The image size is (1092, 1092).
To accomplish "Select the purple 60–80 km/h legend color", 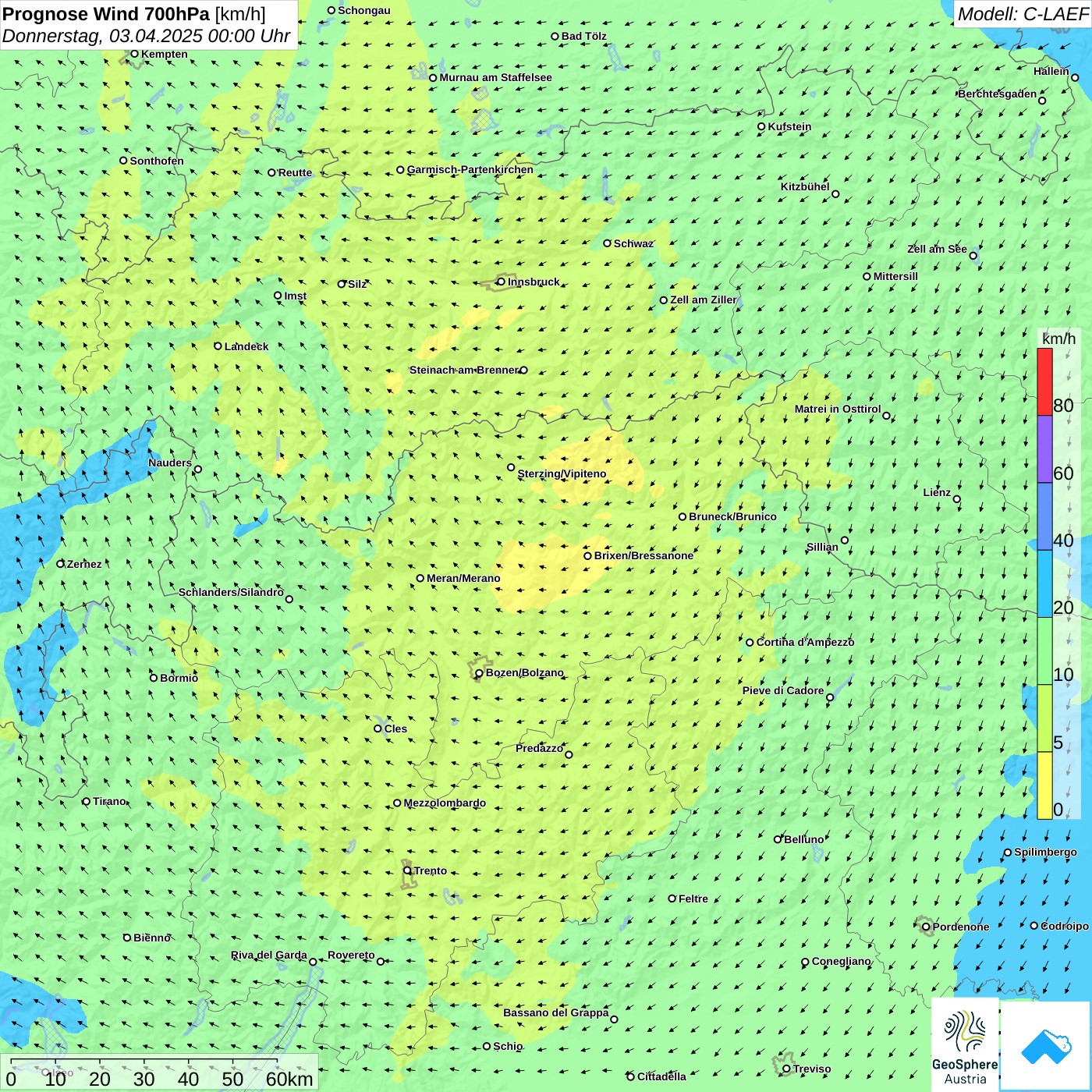I will (x=1044, y=449).
